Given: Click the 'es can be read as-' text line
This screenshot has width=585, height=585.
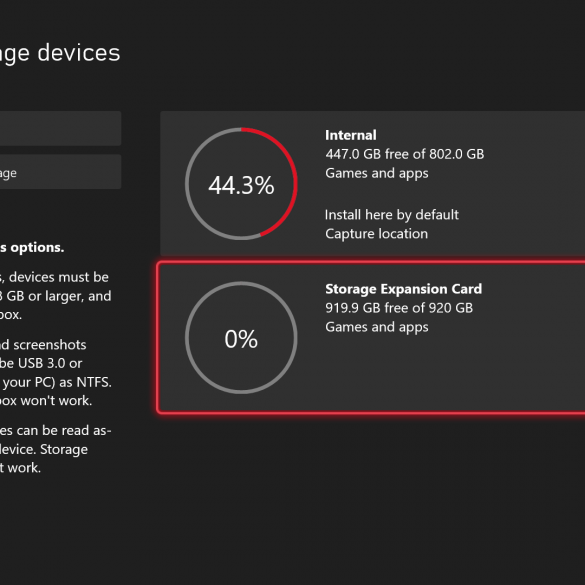Looking at the screenshot, I should click(x=56, y=431).
